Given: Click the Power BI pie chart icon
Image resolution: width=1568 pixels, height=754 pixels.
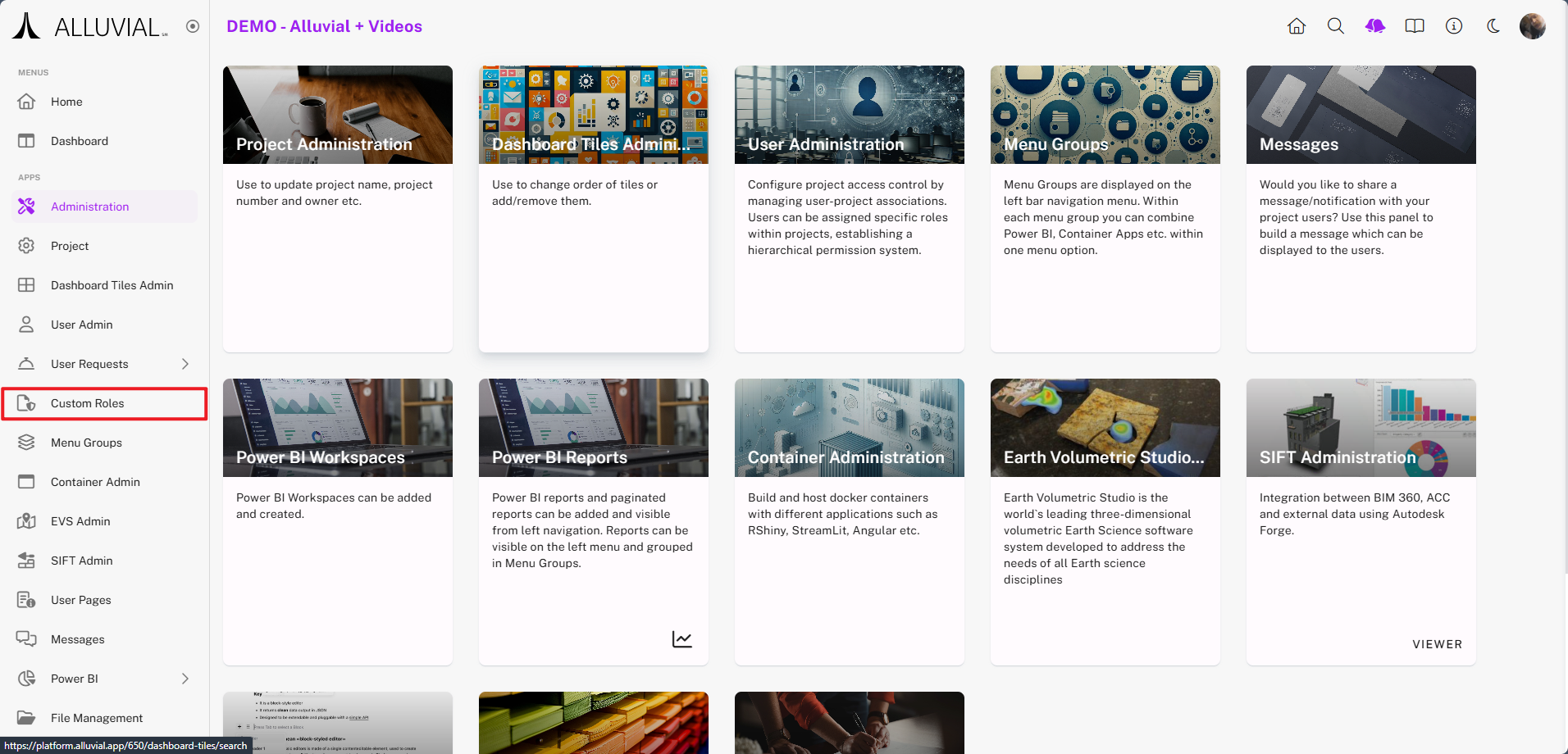Looking at the screenshot, I should pos(26,679).
